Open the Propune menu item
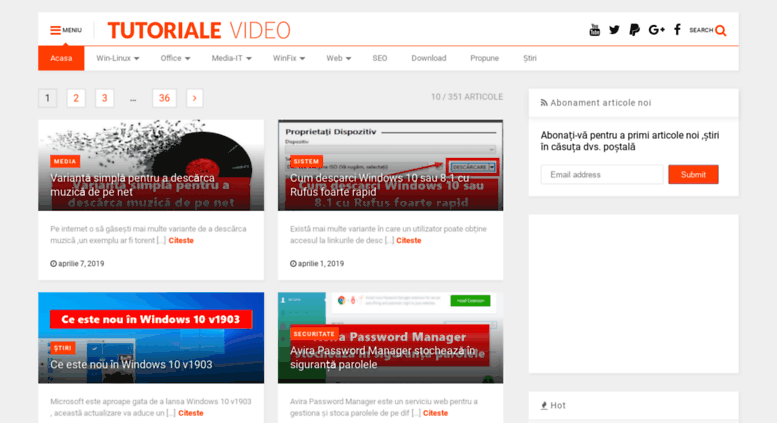This screenshot has height=423, width=777. (x=484, y=58)
